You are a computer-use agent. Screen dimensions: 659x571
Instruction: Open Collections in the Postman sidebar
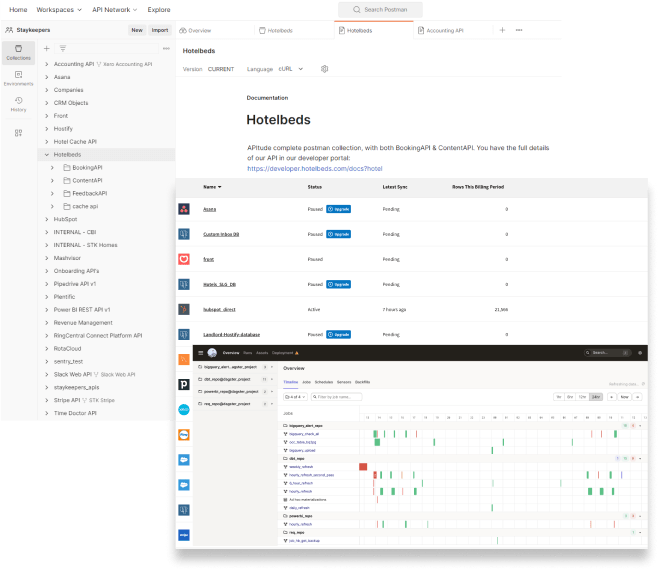pos(18,53)
